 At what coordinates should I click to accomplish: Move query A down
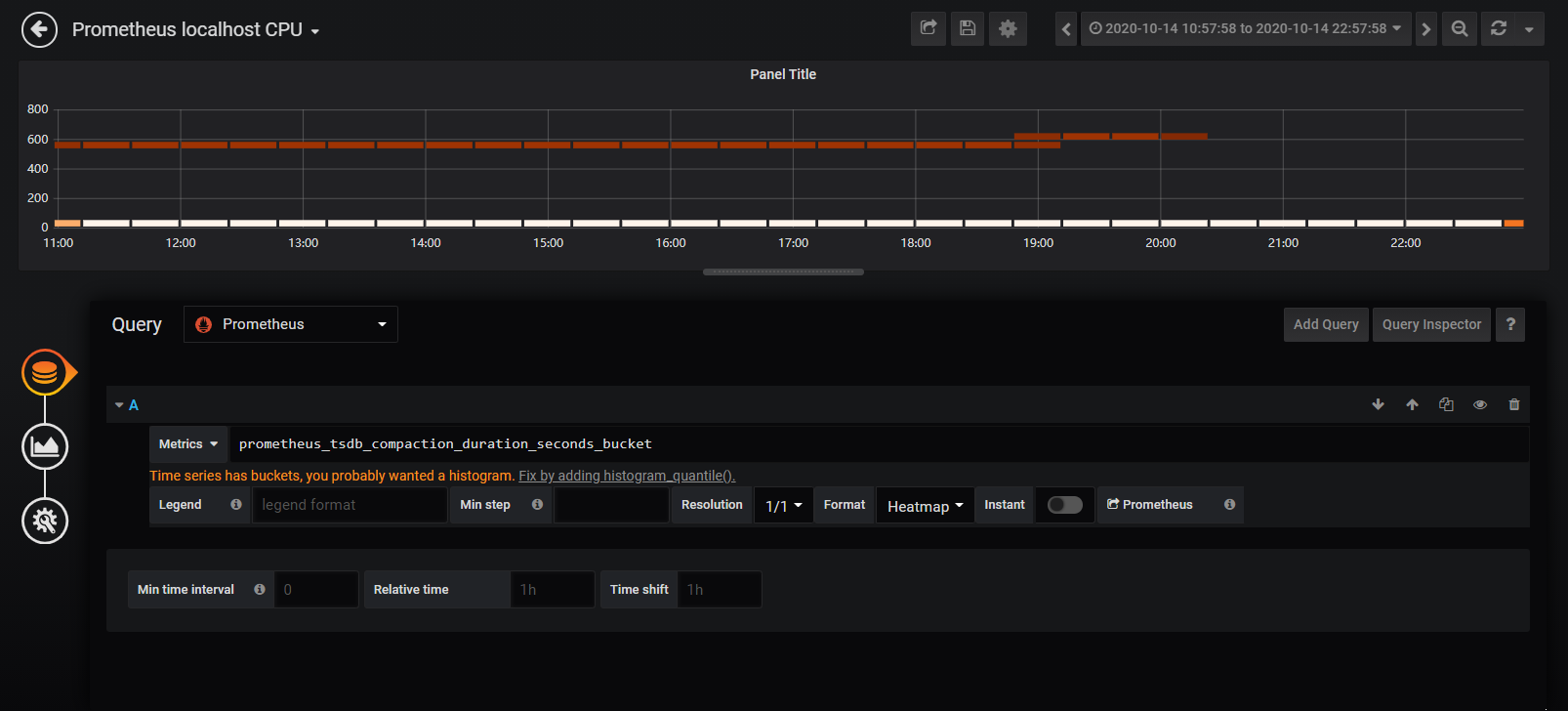(1378, 404)
